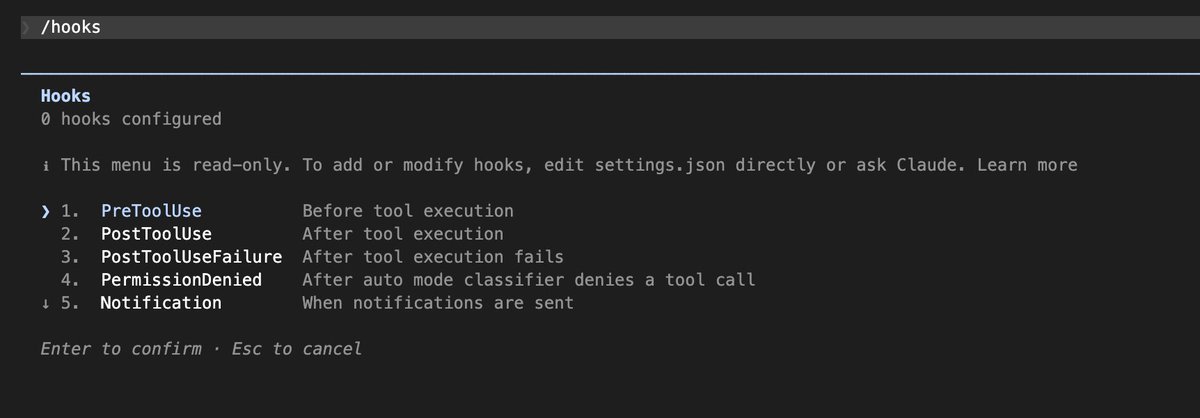Image resolution: width=1200 pixels, height=418 pixels.
Task: Pick the Notification hook entry
Action: (x=161, y=302)
